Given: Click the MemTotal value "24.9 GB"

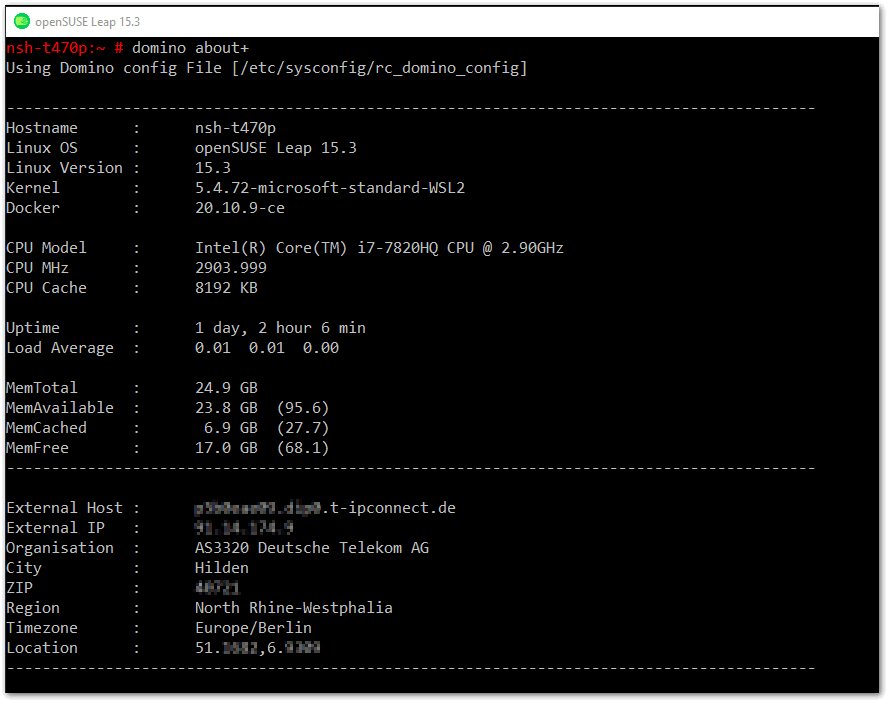Looking at the screenshot, I should click(x=226, y=388).
